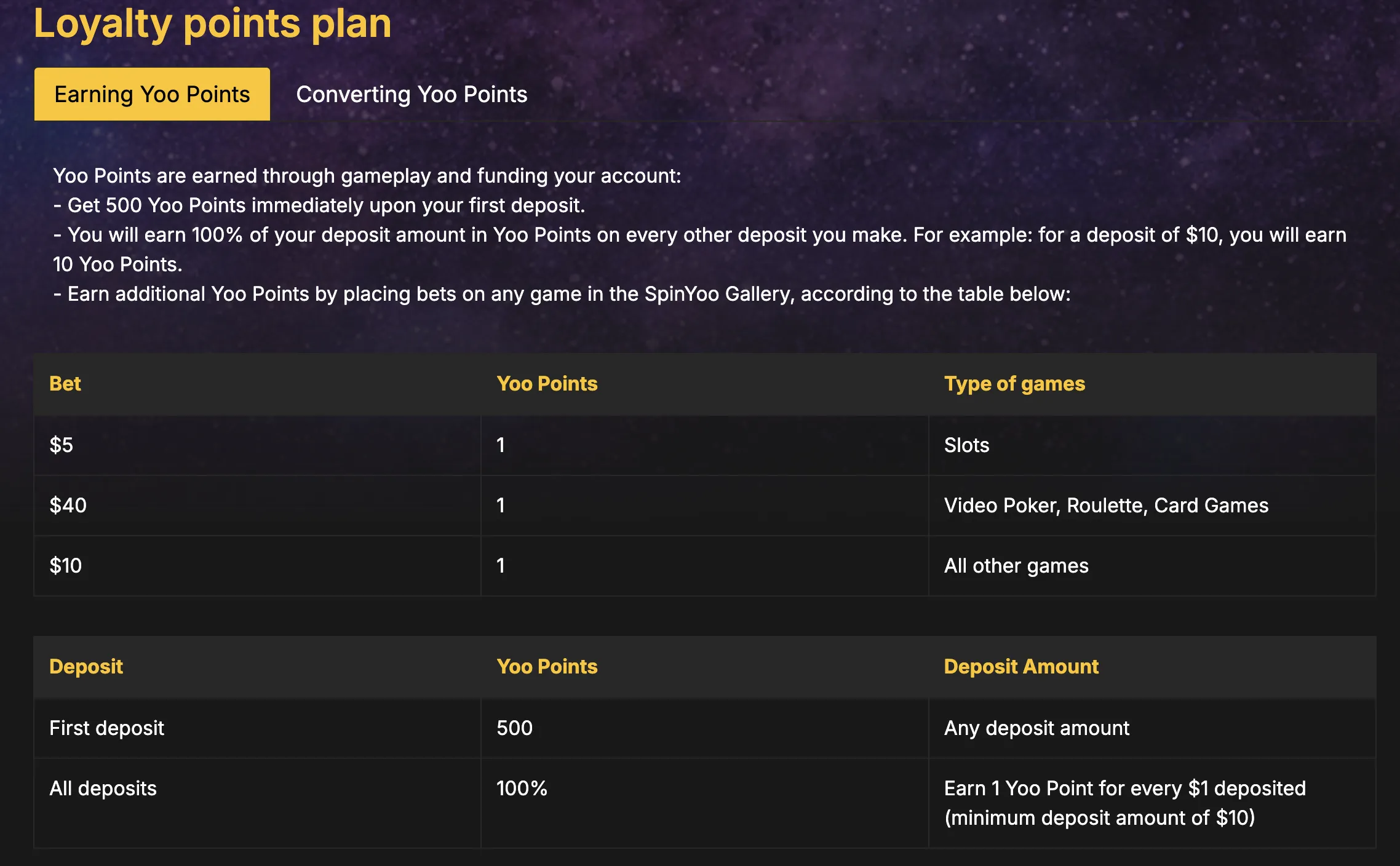Click the $10 bet cell

66,565
